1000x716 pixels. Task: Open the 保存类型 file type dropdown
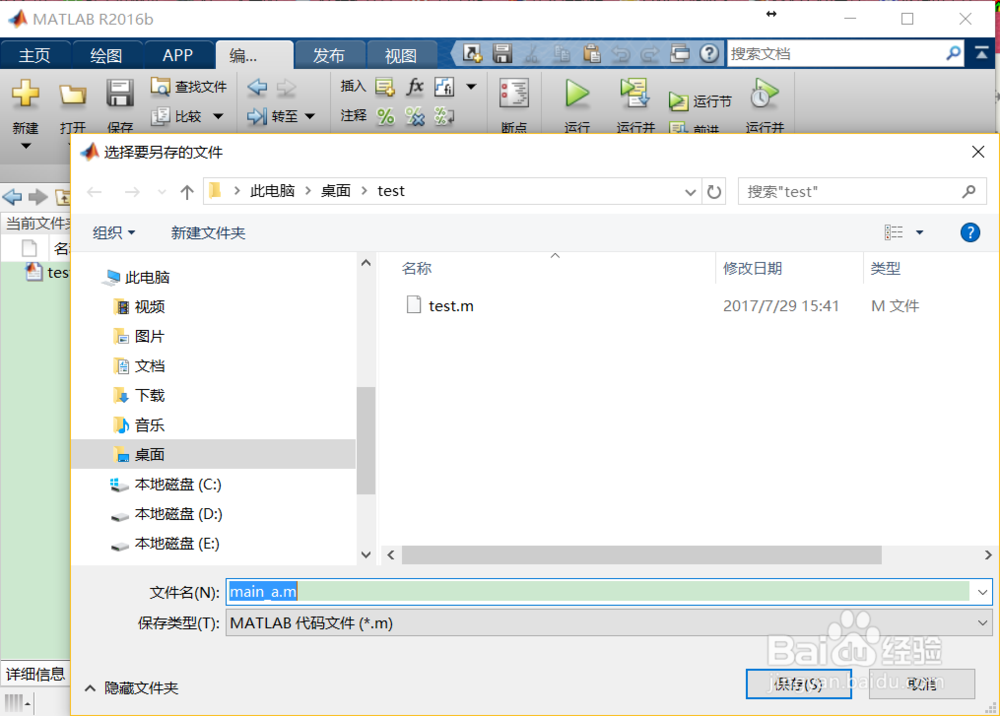(982, 622)
